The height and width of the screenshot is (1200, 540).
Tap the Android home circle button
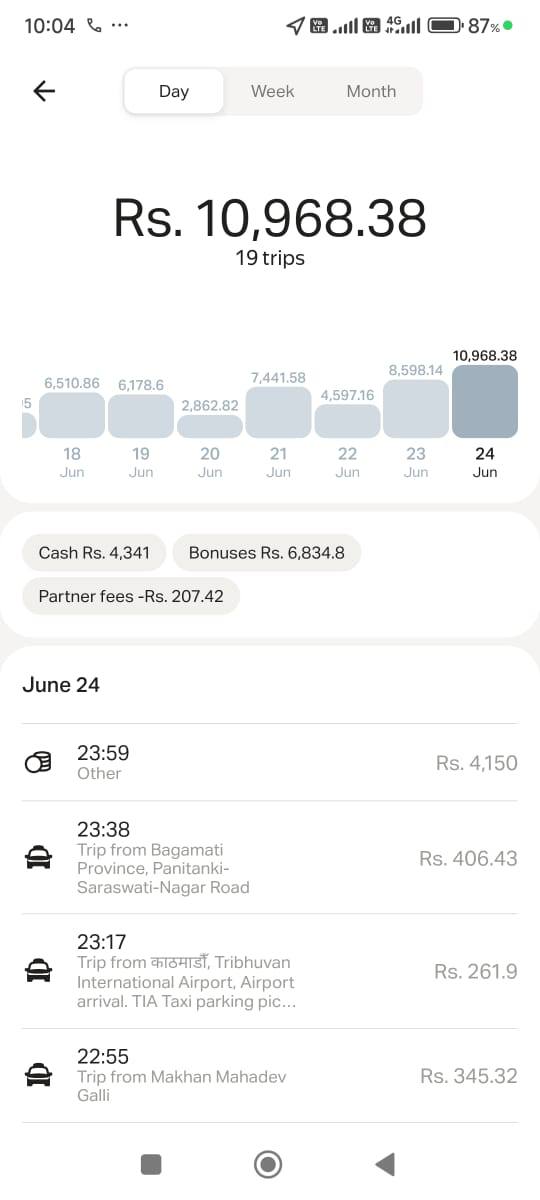(268, 1164)
